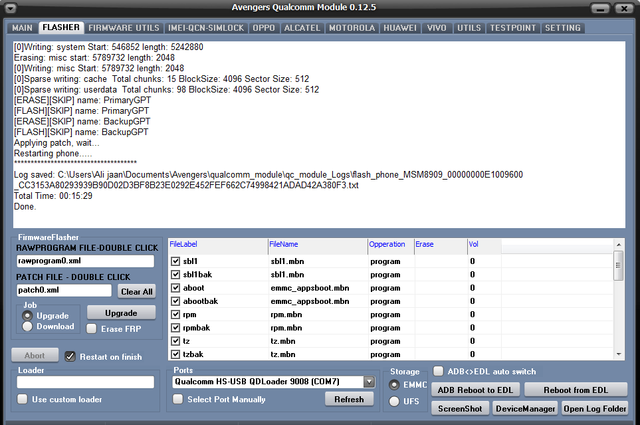Image resolution: width=640 pixels, height=425 pixels.
Task: Enable Select Port Manually checkbox
Action: pyautogui.click(x=178, y=399)
